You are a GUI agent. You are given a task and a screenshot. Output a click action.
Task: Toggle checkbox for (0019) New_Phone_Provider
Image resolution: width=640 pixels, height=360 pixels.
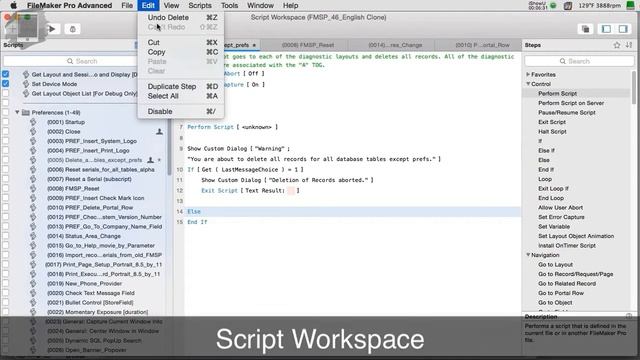(5, 283)
